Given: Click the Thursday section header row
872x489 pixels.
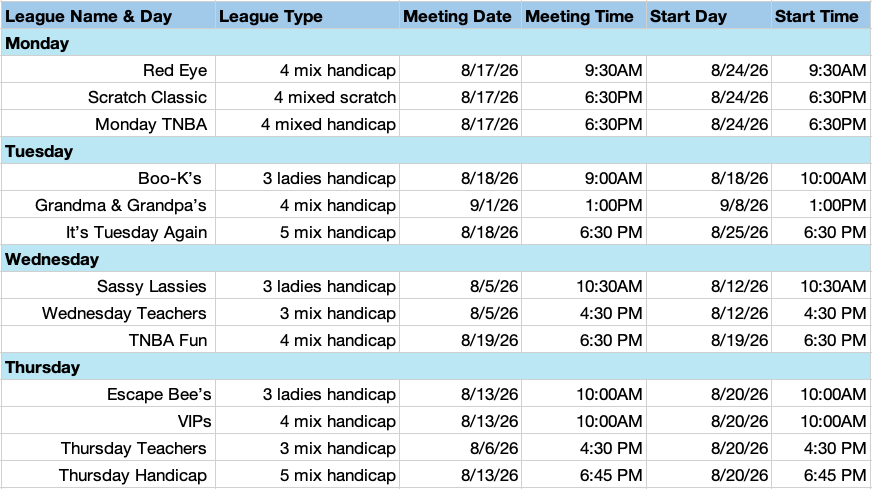Looking at the screenshot, I should pyautogui.click(x=436, y=367).
